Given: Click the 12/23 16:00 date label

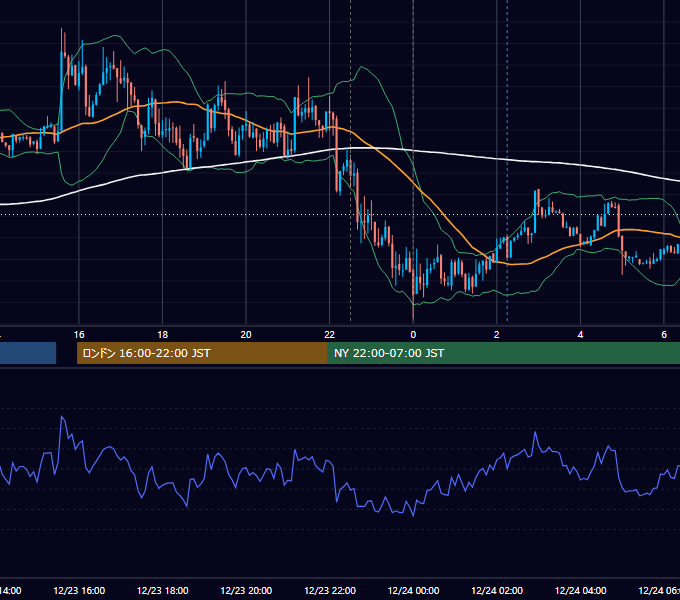Looking at the screenshot, I should pos(79,590).
